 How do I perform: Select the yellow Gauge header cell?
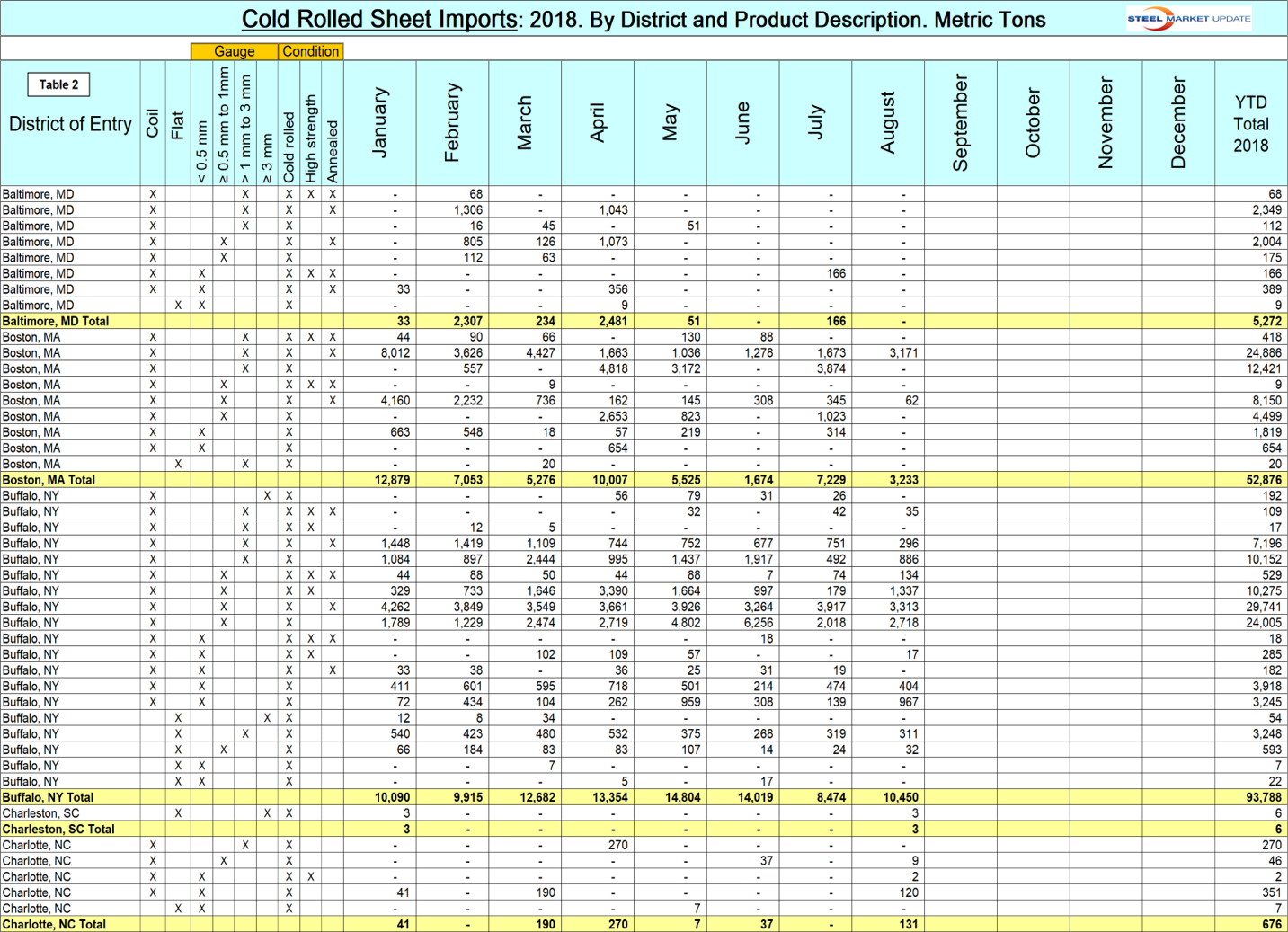click(x=234, y=52)
